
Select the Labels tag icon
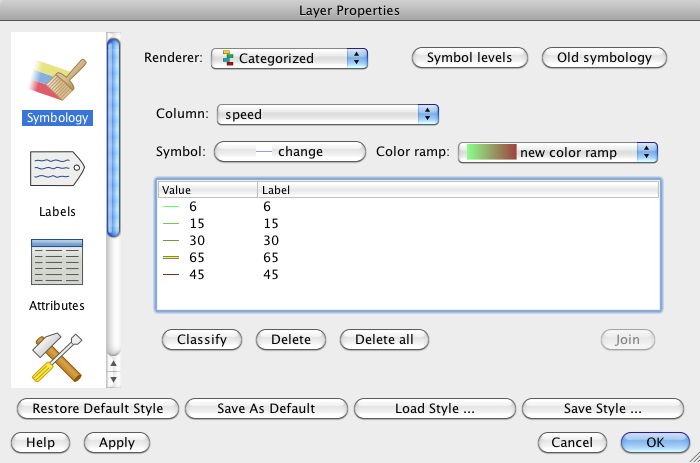coord(57,168)
